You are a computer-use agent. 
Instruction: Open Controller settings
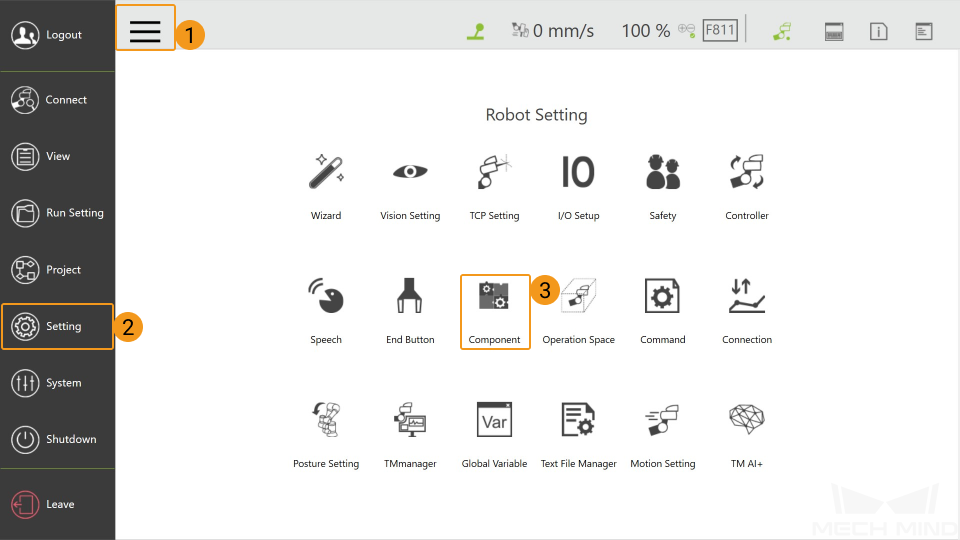tap(747, 187)
